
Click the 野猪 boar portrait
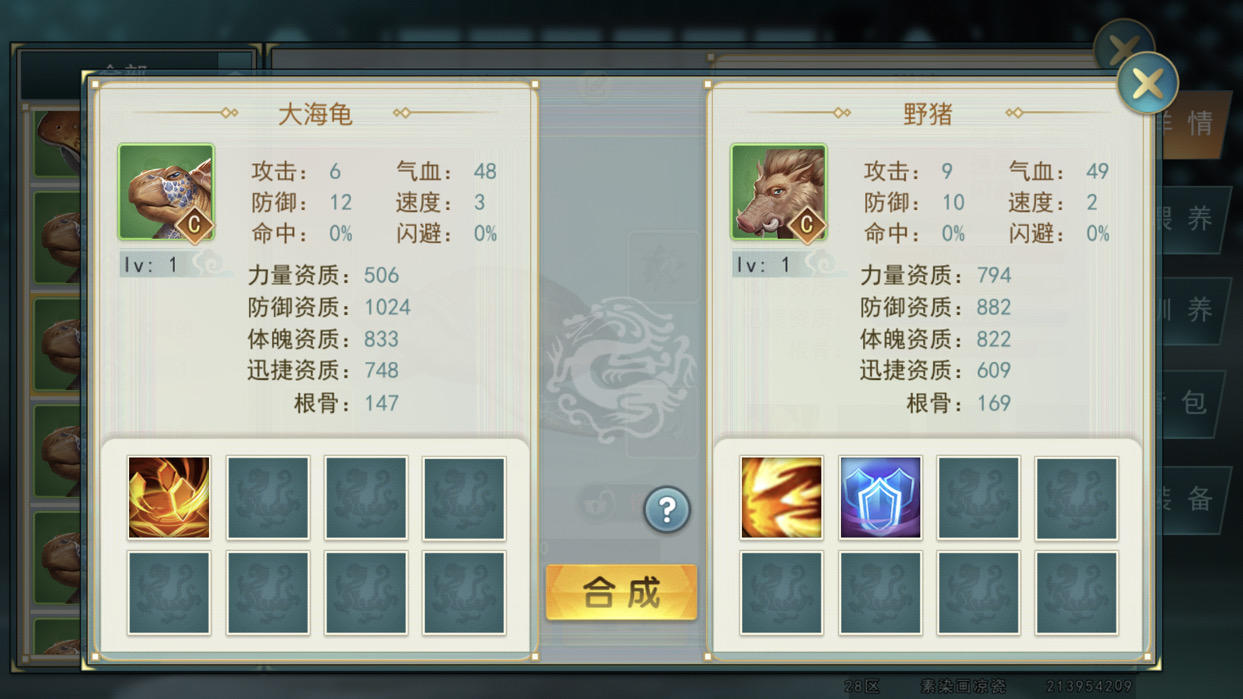pyautogui.click(x=779, y=193)
